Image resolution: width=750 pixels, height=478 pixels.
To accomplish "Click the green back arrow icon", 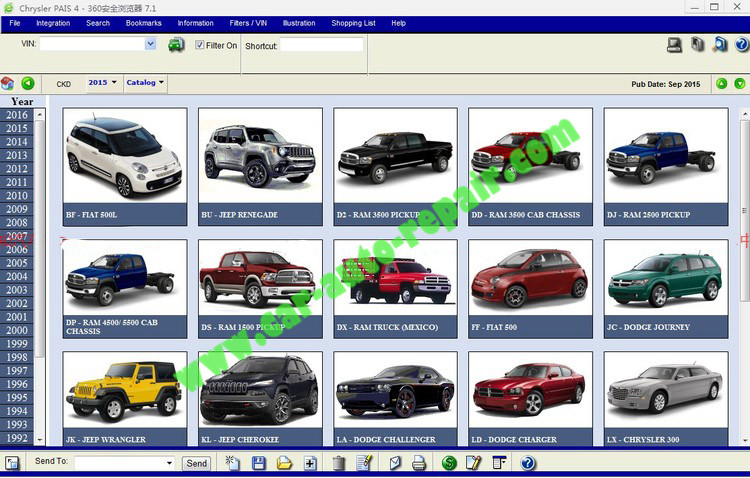I will [28, 83].
